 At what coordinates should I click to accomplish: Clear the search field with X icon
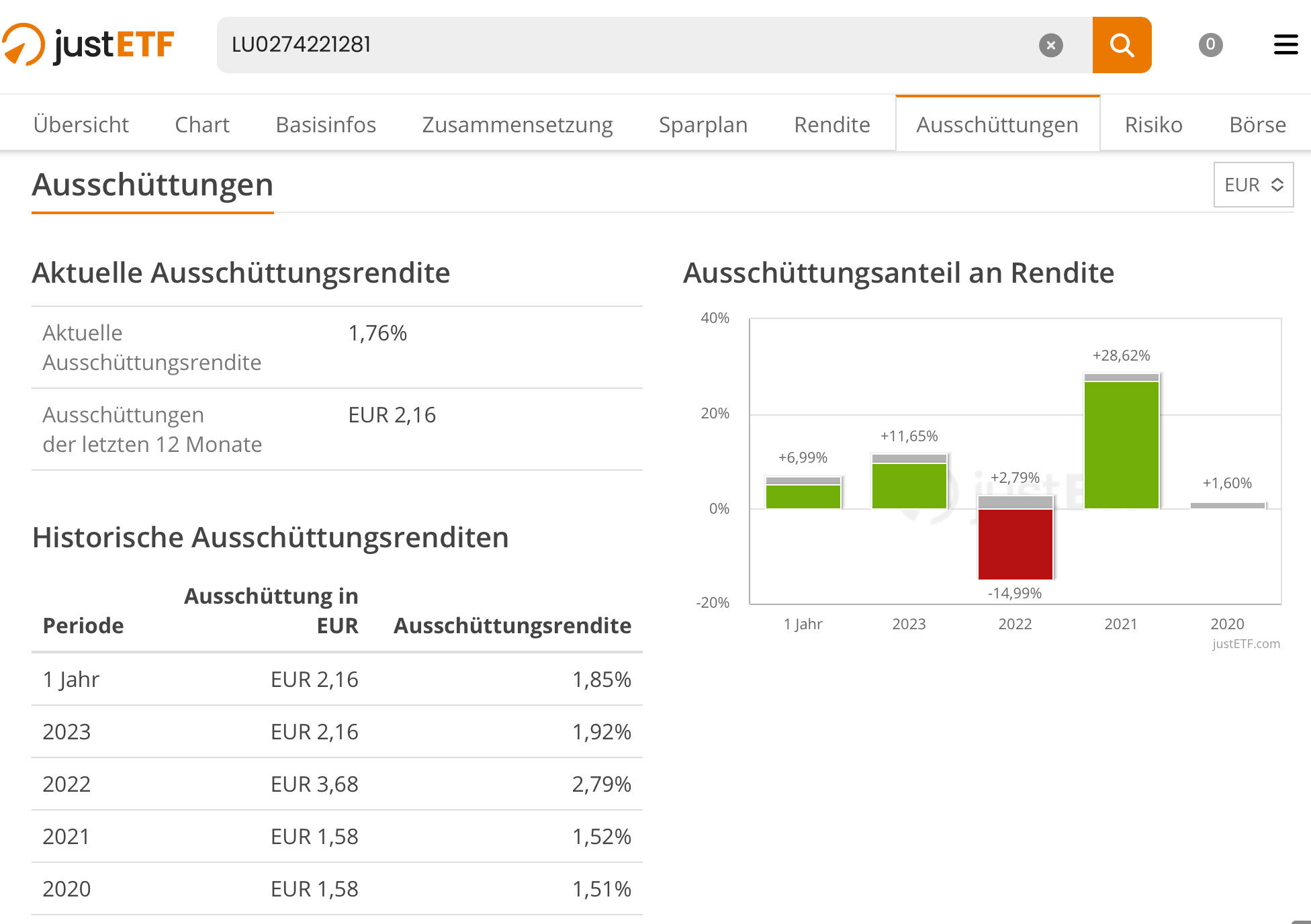click(1050, 45)
